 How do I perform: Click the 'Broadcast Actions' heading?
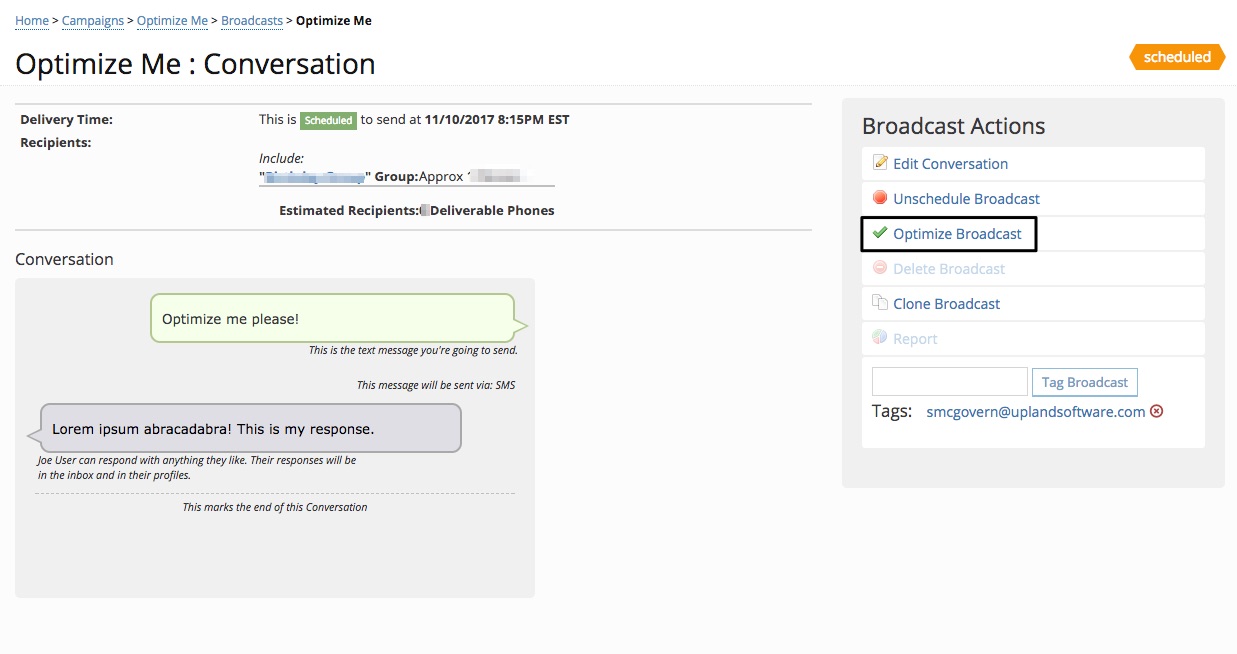pyautogui.click(x=953, y=126)
